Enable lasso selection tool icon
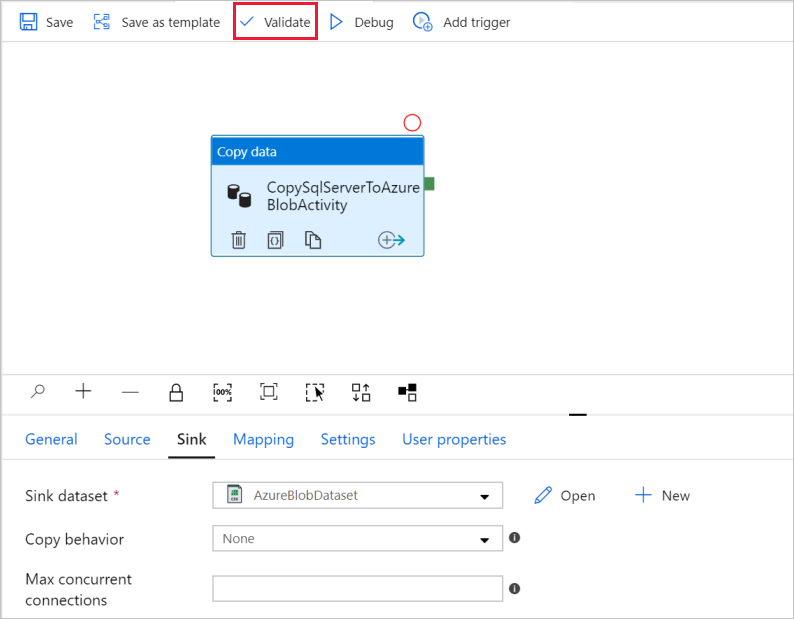This screenshot has width=794, height=619. pos(315,392)
